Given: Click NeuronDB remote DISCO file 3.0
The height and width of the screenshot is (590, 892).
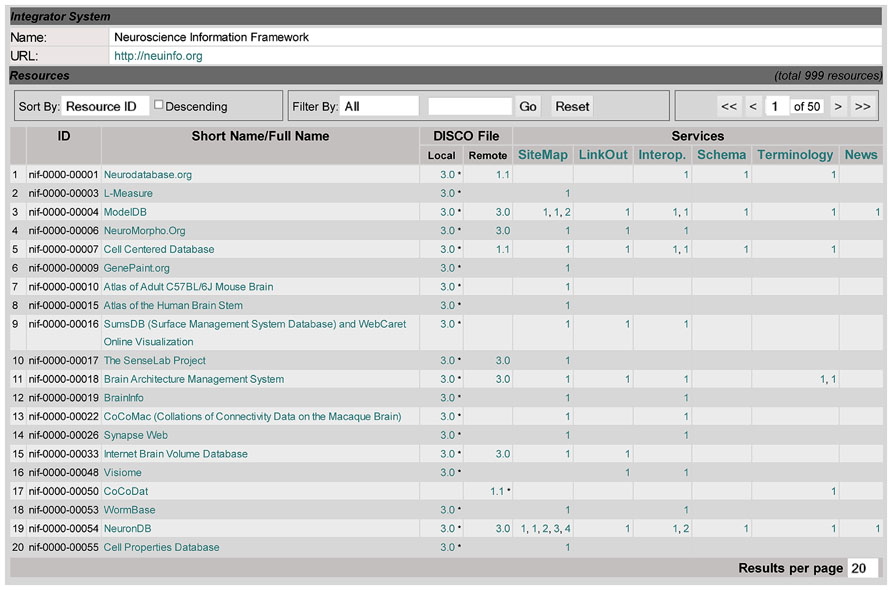Looking at the screenshot, I should pos(503,529).
